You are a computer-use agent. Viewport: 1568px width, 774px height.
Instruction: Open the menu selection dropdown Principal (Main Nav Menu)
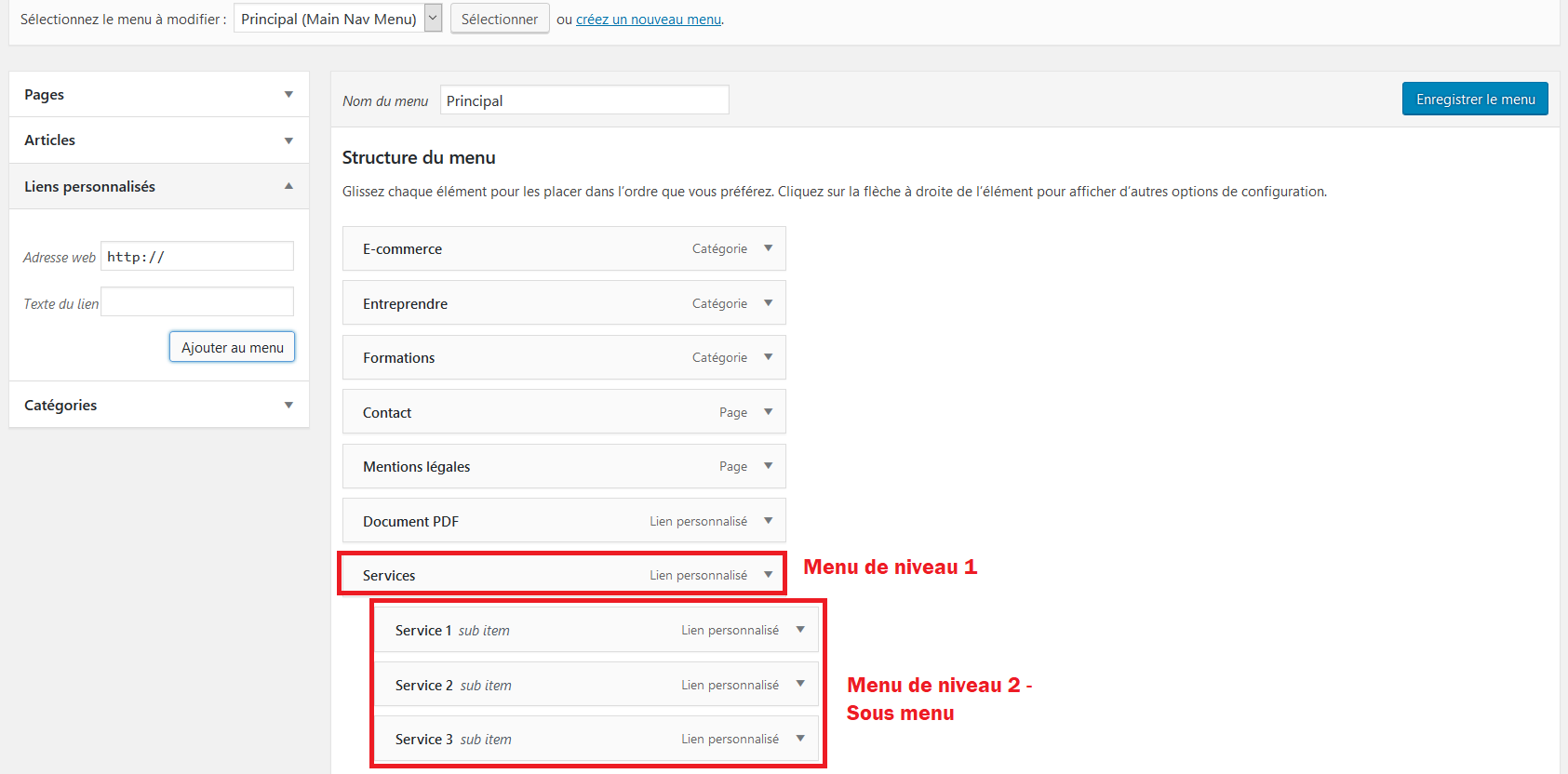338,19
